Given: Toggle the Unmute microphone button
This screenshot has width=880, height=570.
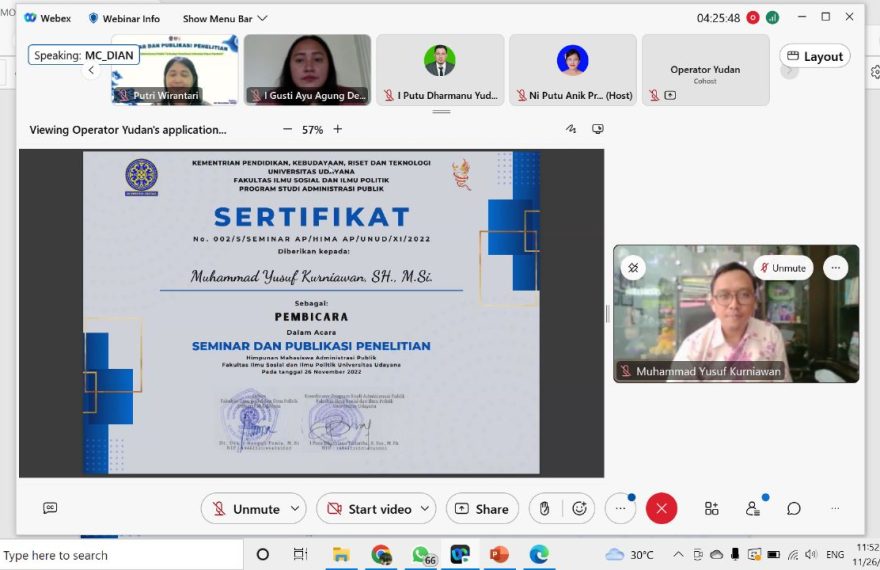Looking at the screenshot, I should [x=246, y=509].
